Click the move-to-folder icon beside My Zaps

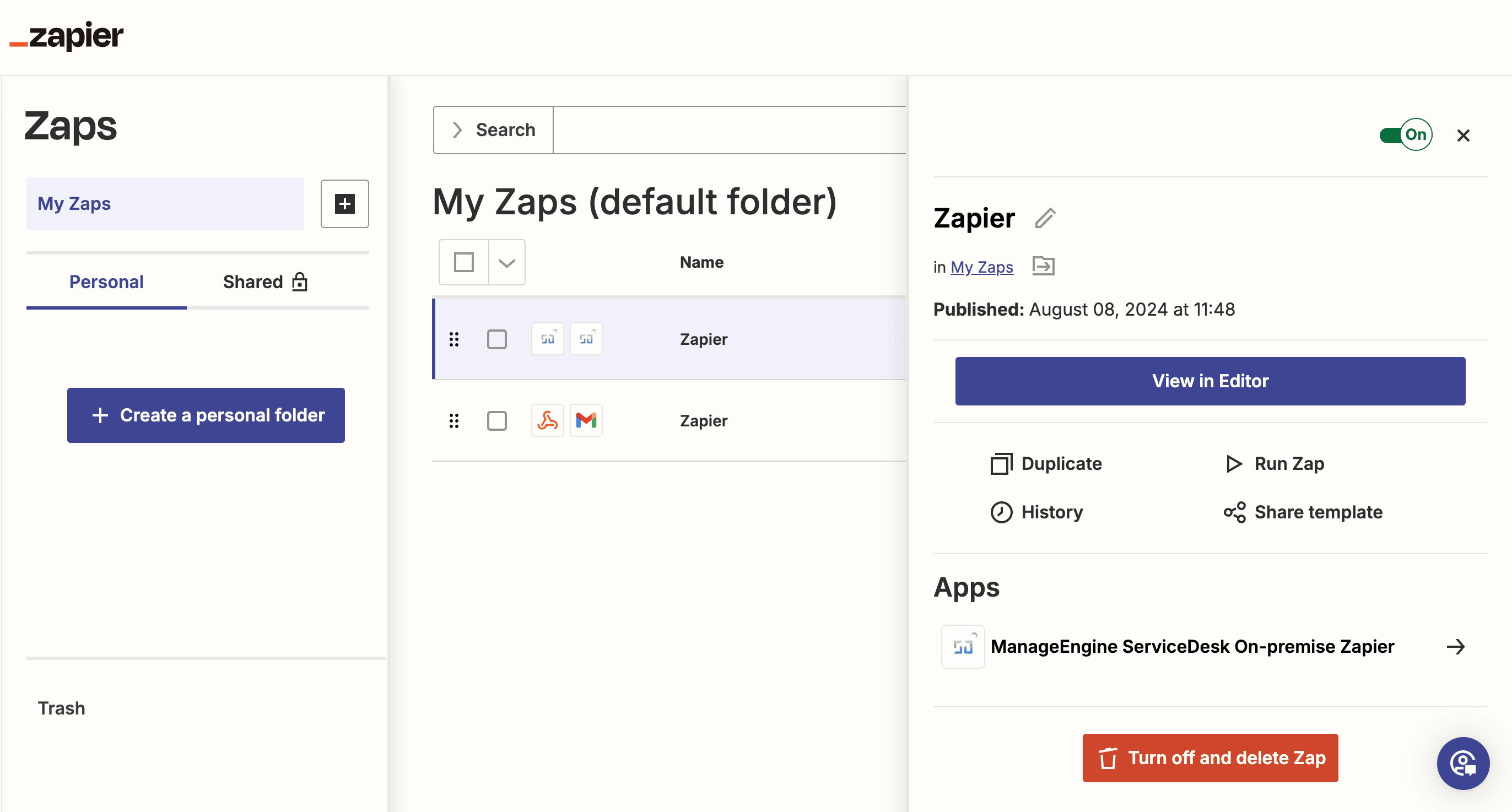1044,267
